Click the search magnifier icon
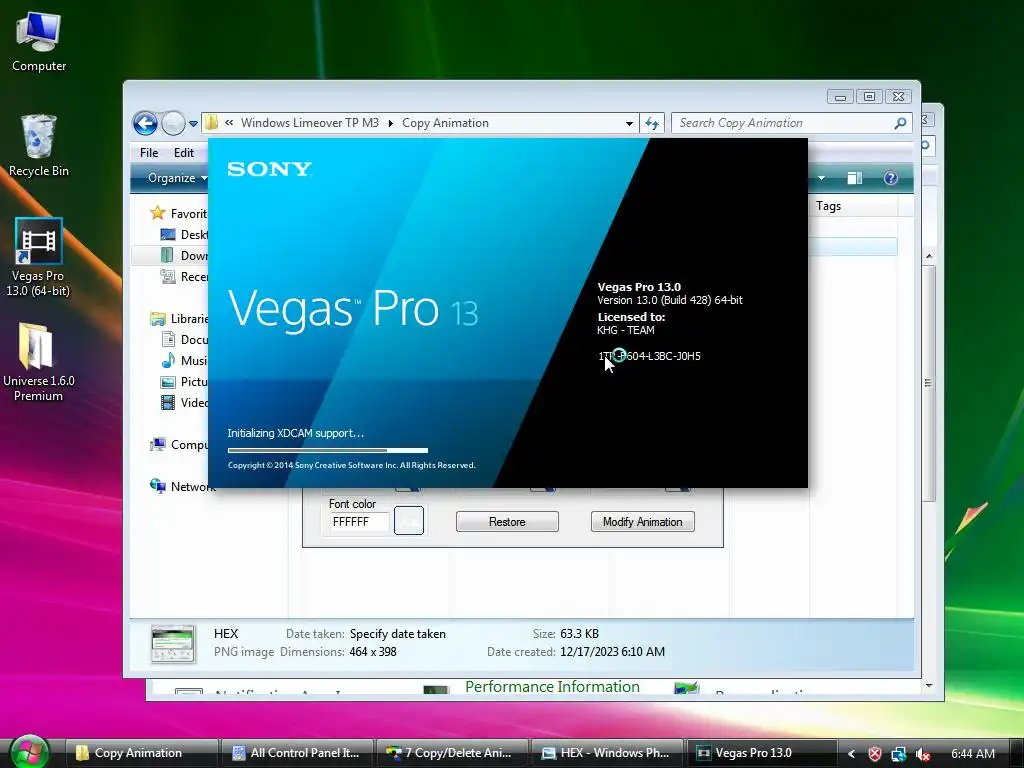Viewport: 1024px width, 768px height. pos(900,123)
